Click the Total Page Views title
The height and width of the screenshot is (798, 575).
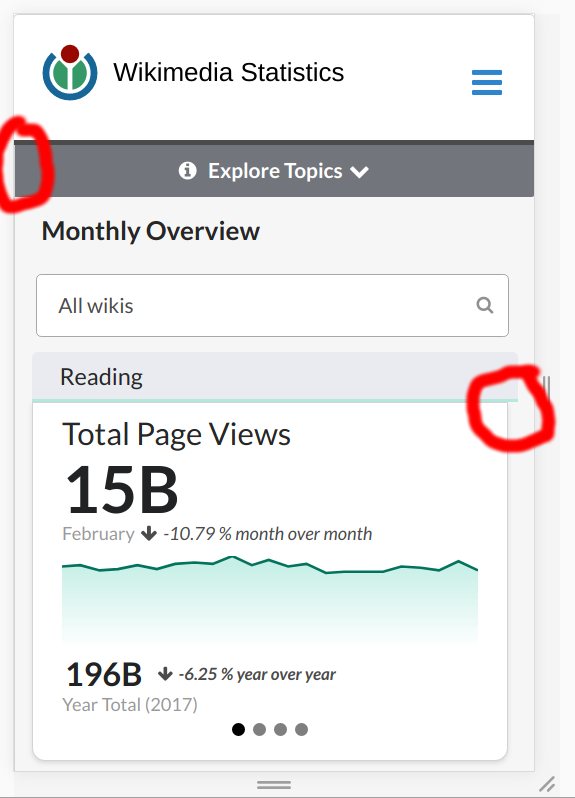coord(176,435)
